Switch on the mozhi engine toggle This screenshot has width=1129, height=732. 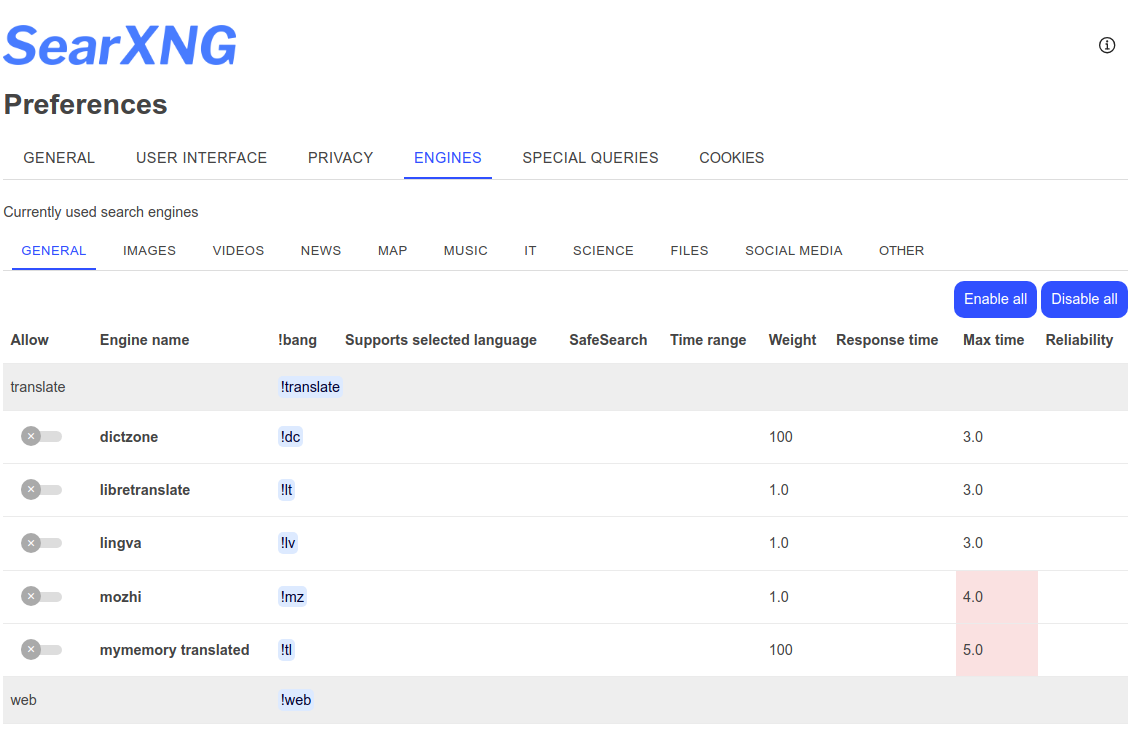click(x=41, y=596)
